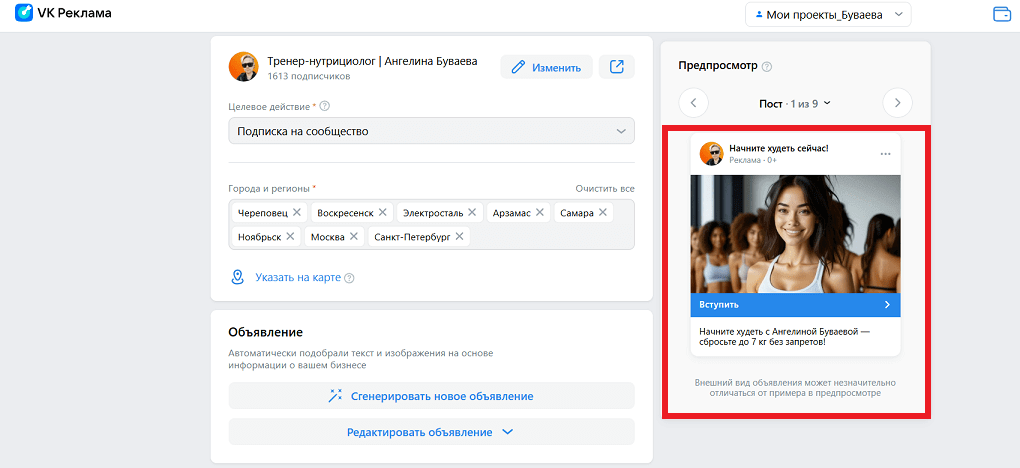This screenshot has width=1020, height=468.
Task: Go to previous preview with left arrow
Action: [x=693, y=103]
